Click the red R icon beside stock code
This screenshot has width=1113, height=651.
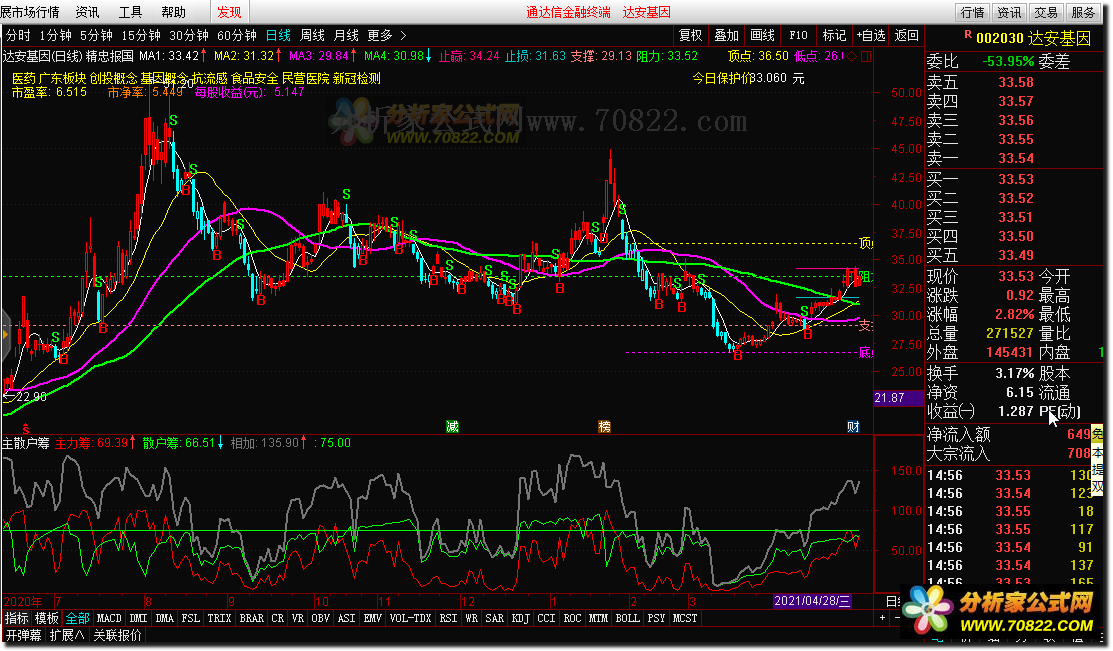coord(967,34)
